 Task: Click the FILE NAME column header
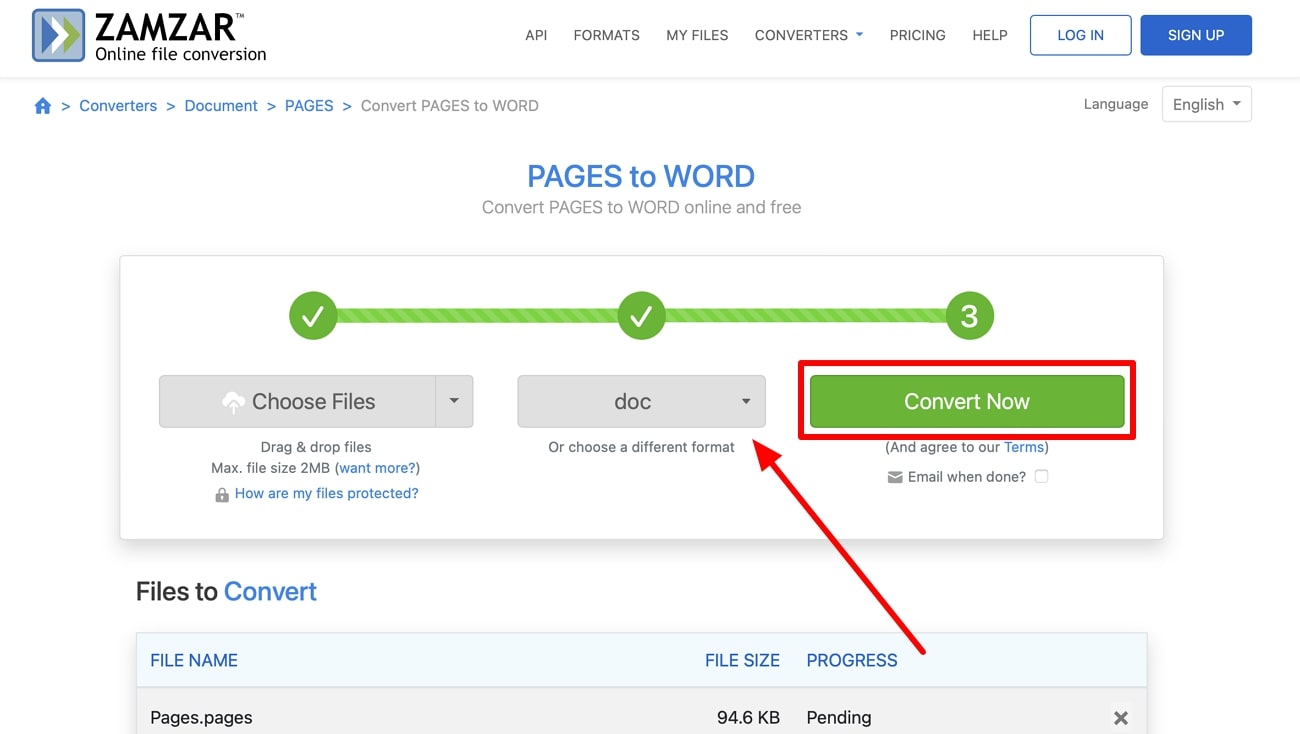point(194,661)
